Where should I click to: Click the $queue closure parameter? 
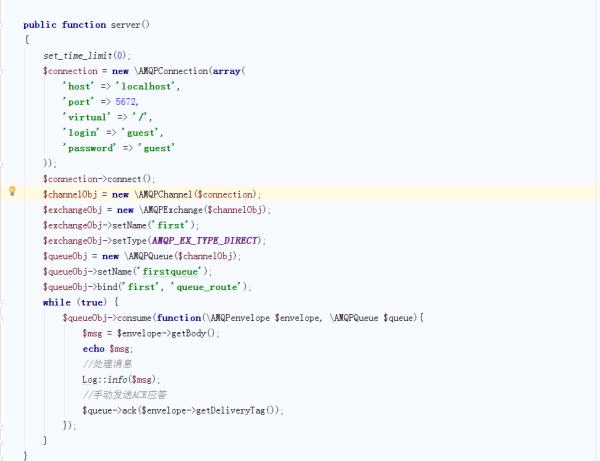pyautogui.click(x=398, y=318)
